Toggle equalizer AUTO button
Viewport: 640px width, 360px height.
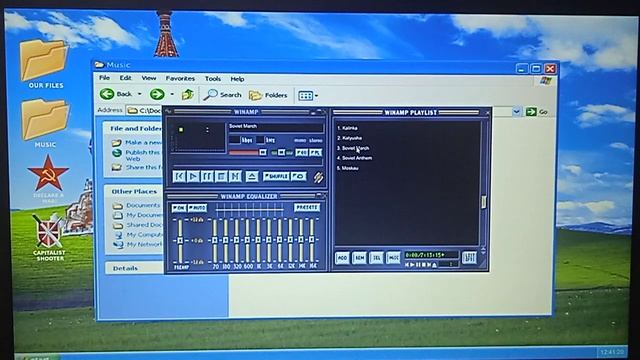pyautogui.click(x=197, y=208)
